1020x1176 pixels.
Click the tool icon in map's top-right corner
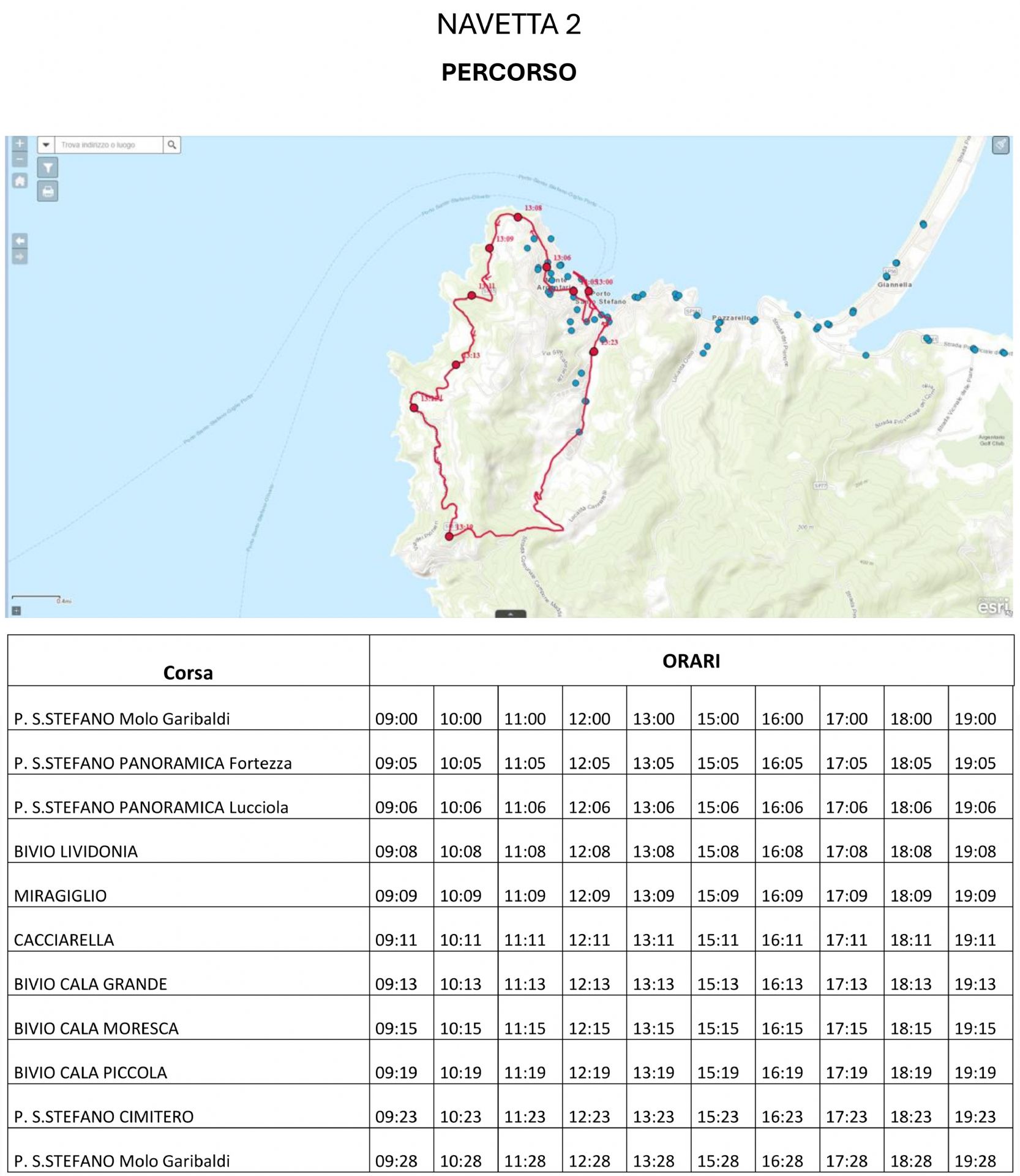coord(1000,145)
